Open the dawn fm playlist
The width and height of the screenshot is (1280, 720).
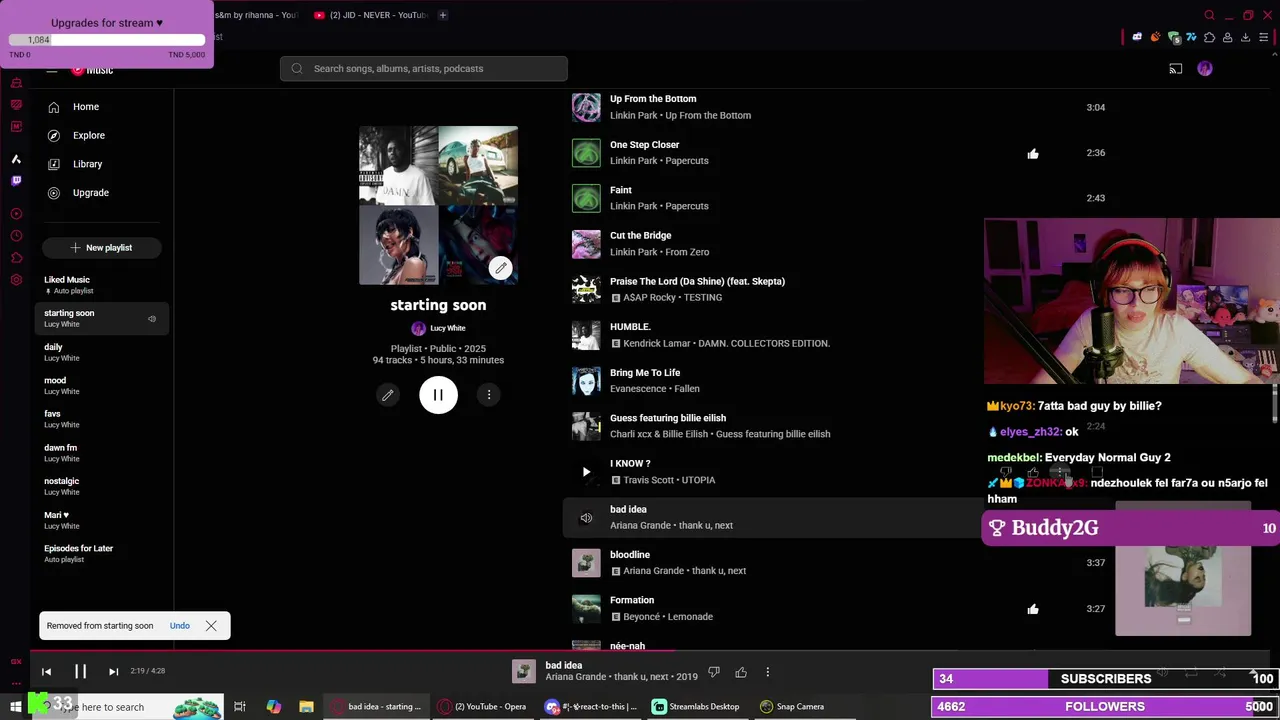100,453
